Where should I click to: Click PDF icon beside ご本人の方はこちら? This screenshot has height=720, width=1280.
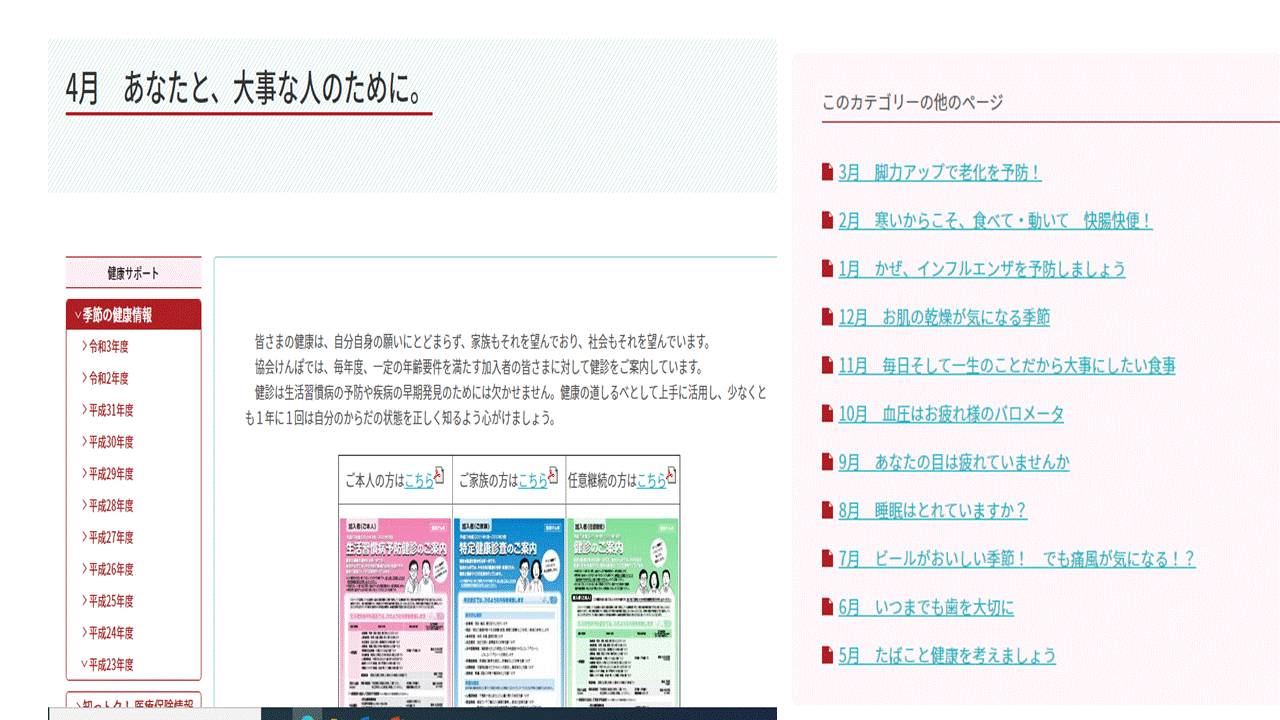tap(439, 475)
